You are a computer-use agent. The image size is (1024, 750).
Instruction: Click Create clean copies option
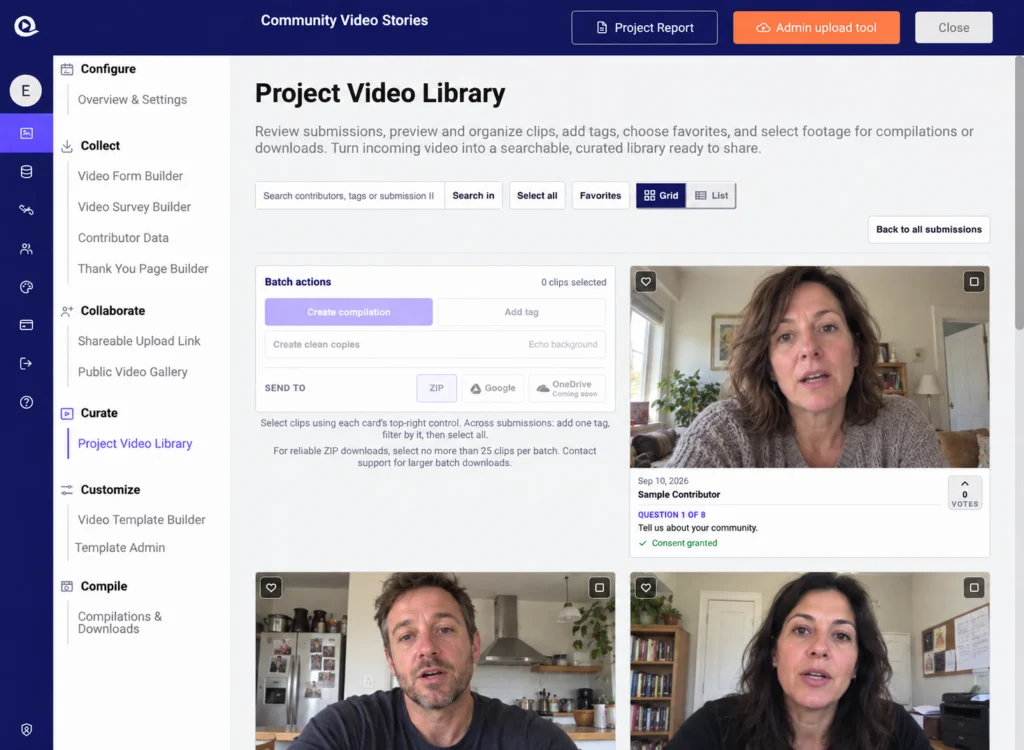click(435, 344)
